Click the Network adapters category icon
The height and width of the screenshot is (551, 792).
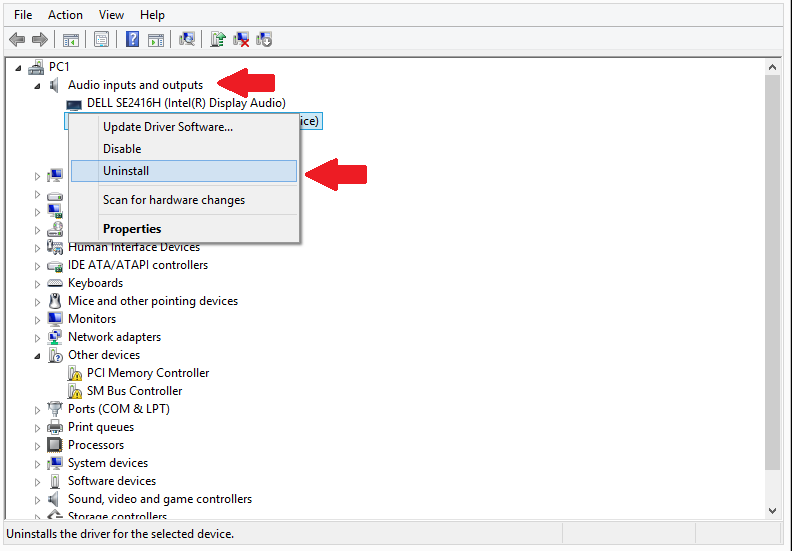(x=55, y=337)
